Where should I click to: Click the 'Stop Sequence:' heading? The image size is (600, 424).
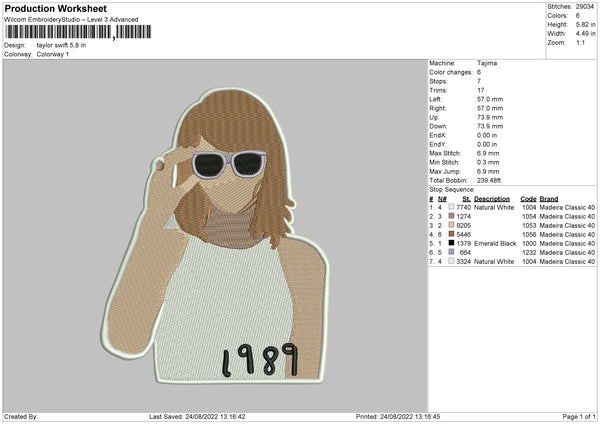point(452,189)
